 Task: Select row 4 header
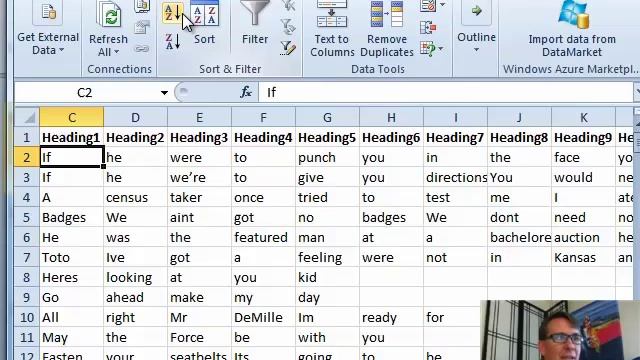[x=27, y=198]
